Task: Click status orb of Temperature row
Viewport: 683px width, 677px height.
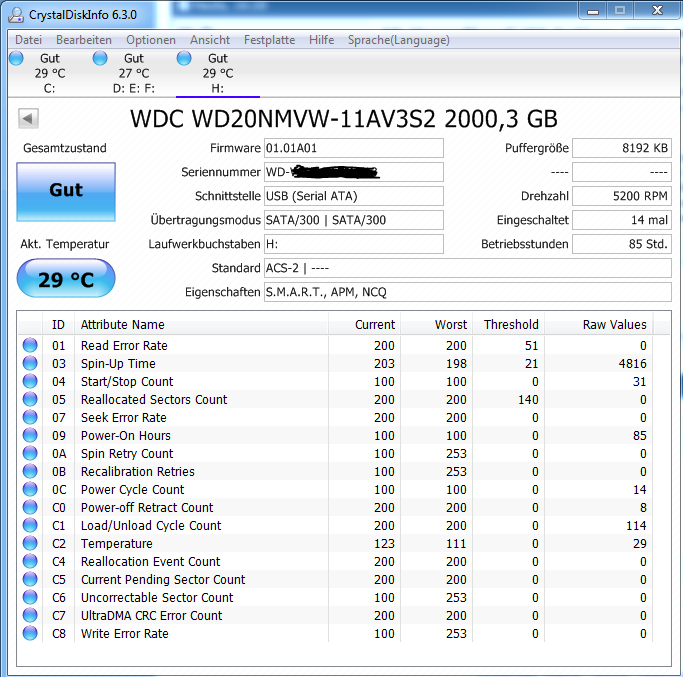Action: tap(30, 543)
